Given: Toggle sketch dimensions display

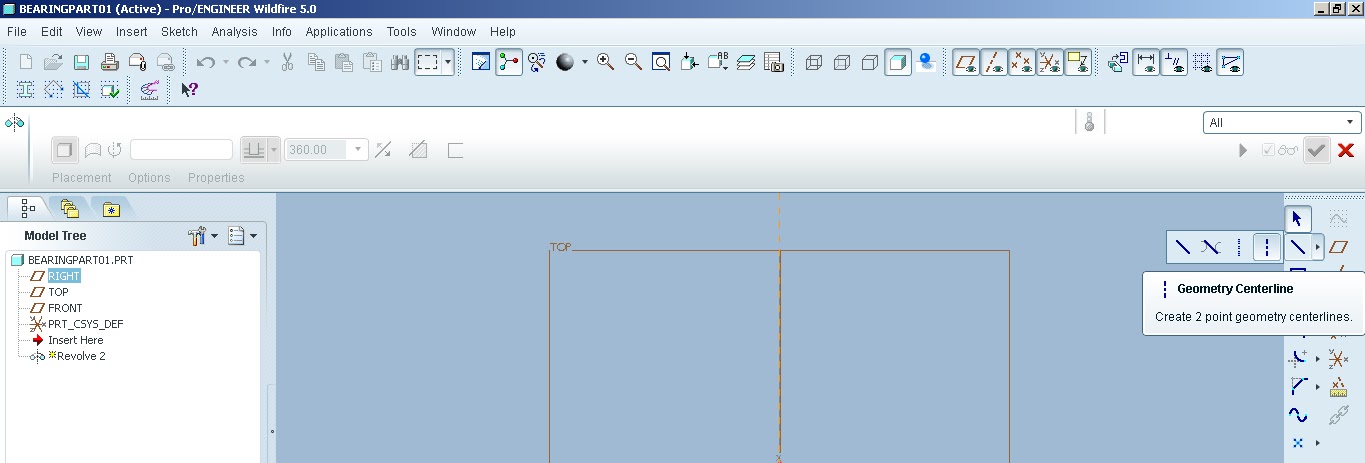Looking at the screenshot, I should tap(1146, 62).
